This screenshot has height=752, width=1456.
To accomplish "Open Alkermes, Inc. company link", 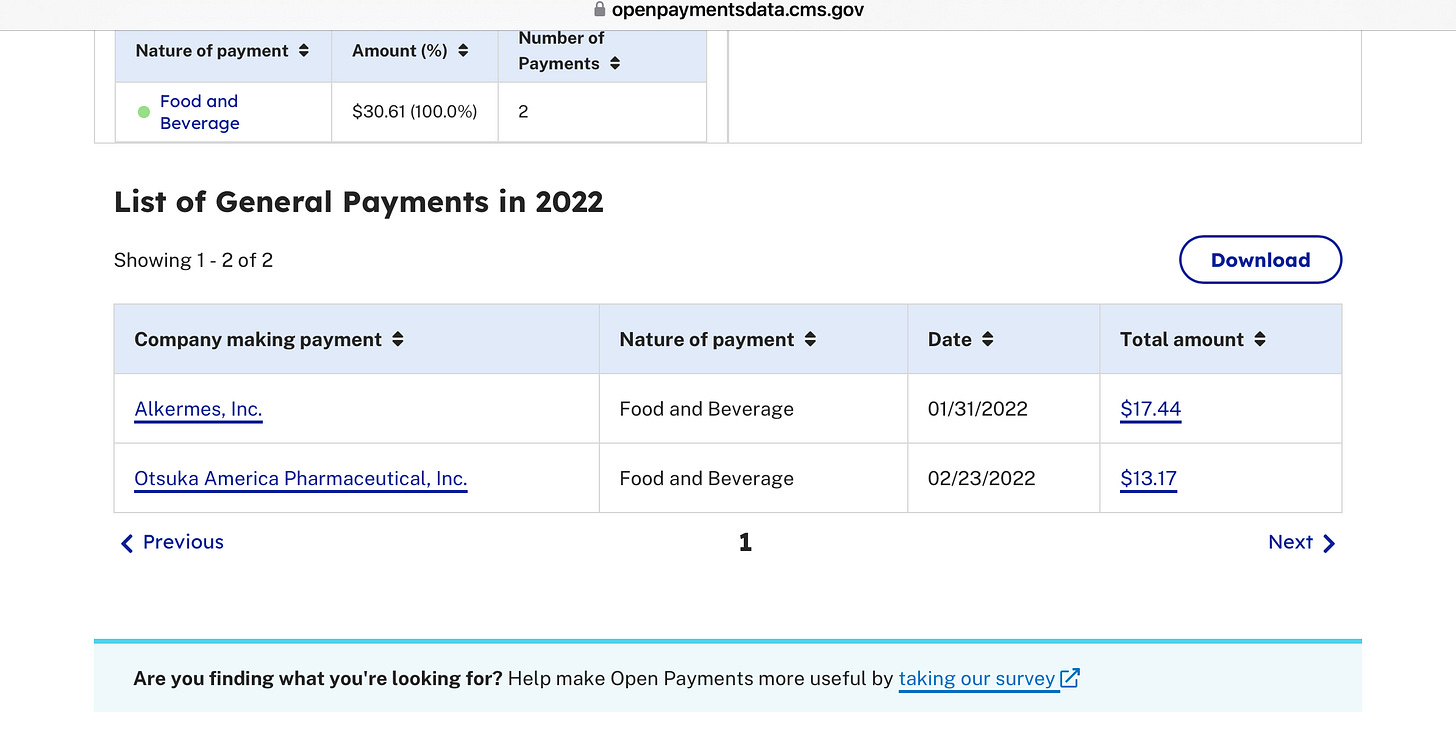I will point(198,409).
